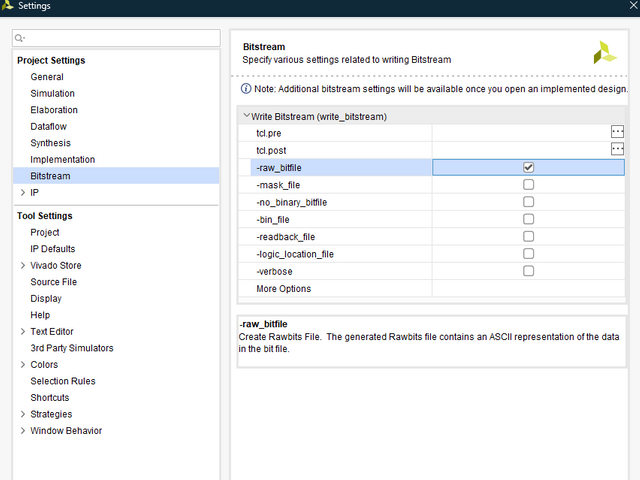Select Implementation in Project Settings
Image resolution: width=640 pixels, height=480 pixels.
coord(62,160)
